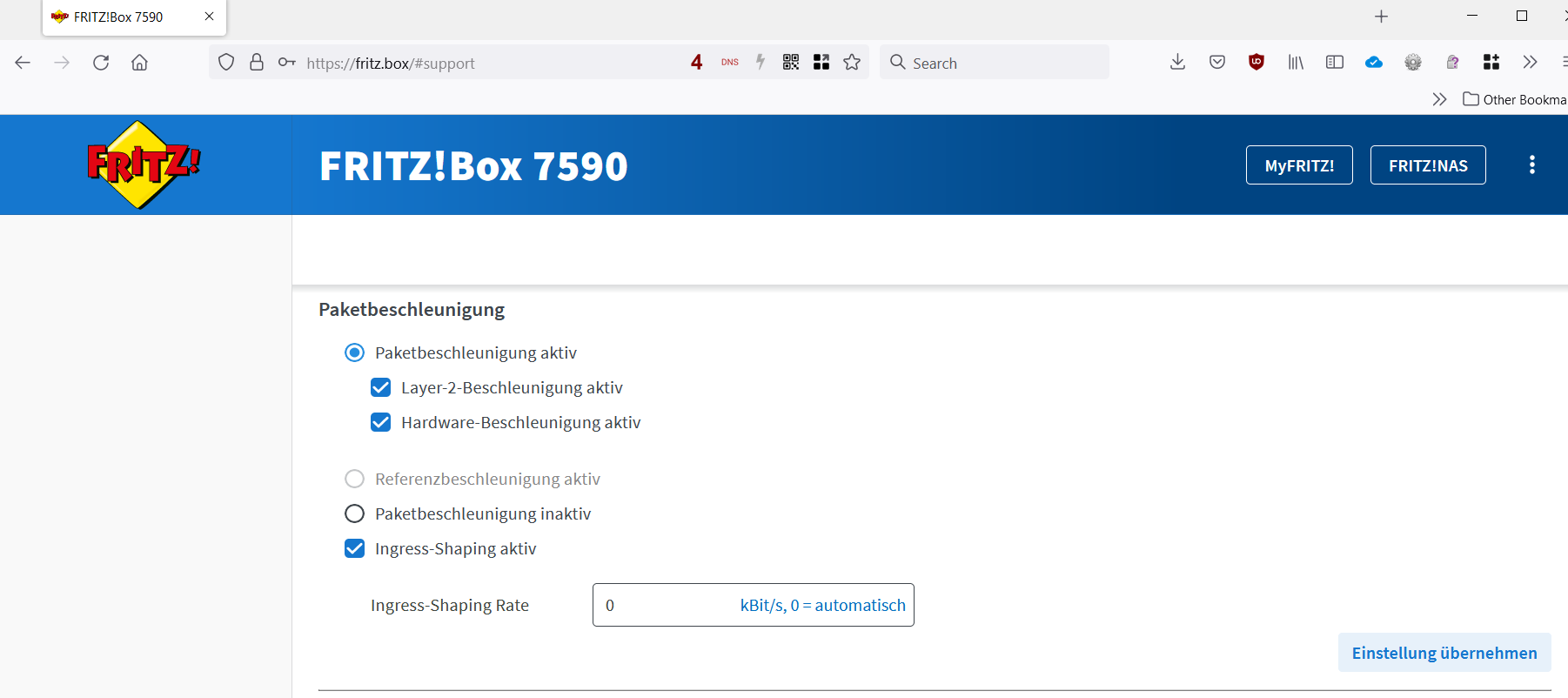
Task: Click the blue cloud extension icon
Action: point(1374,63)
